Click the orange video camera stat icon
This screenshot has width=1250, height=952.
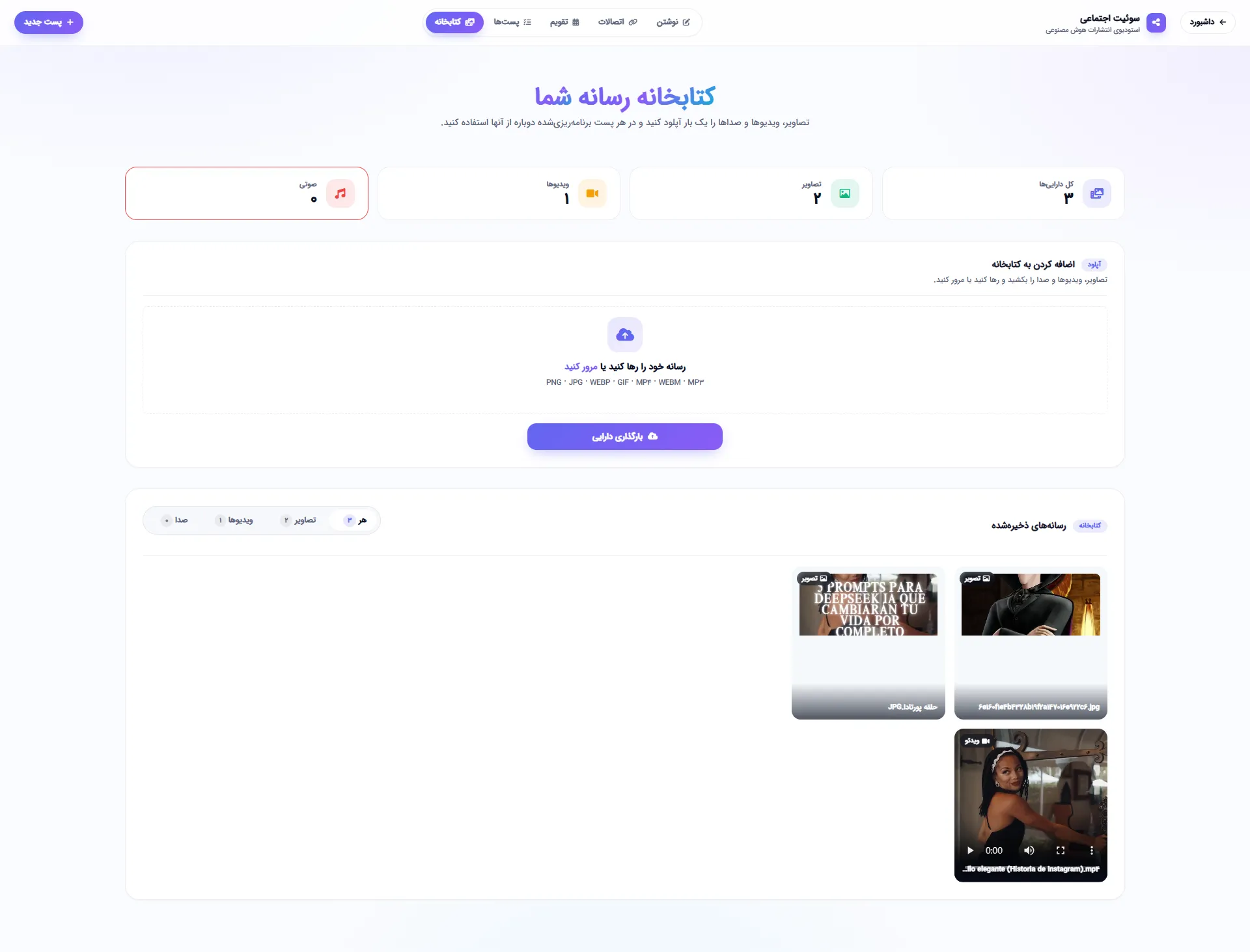pyautogui.click(x=592, y=193)
